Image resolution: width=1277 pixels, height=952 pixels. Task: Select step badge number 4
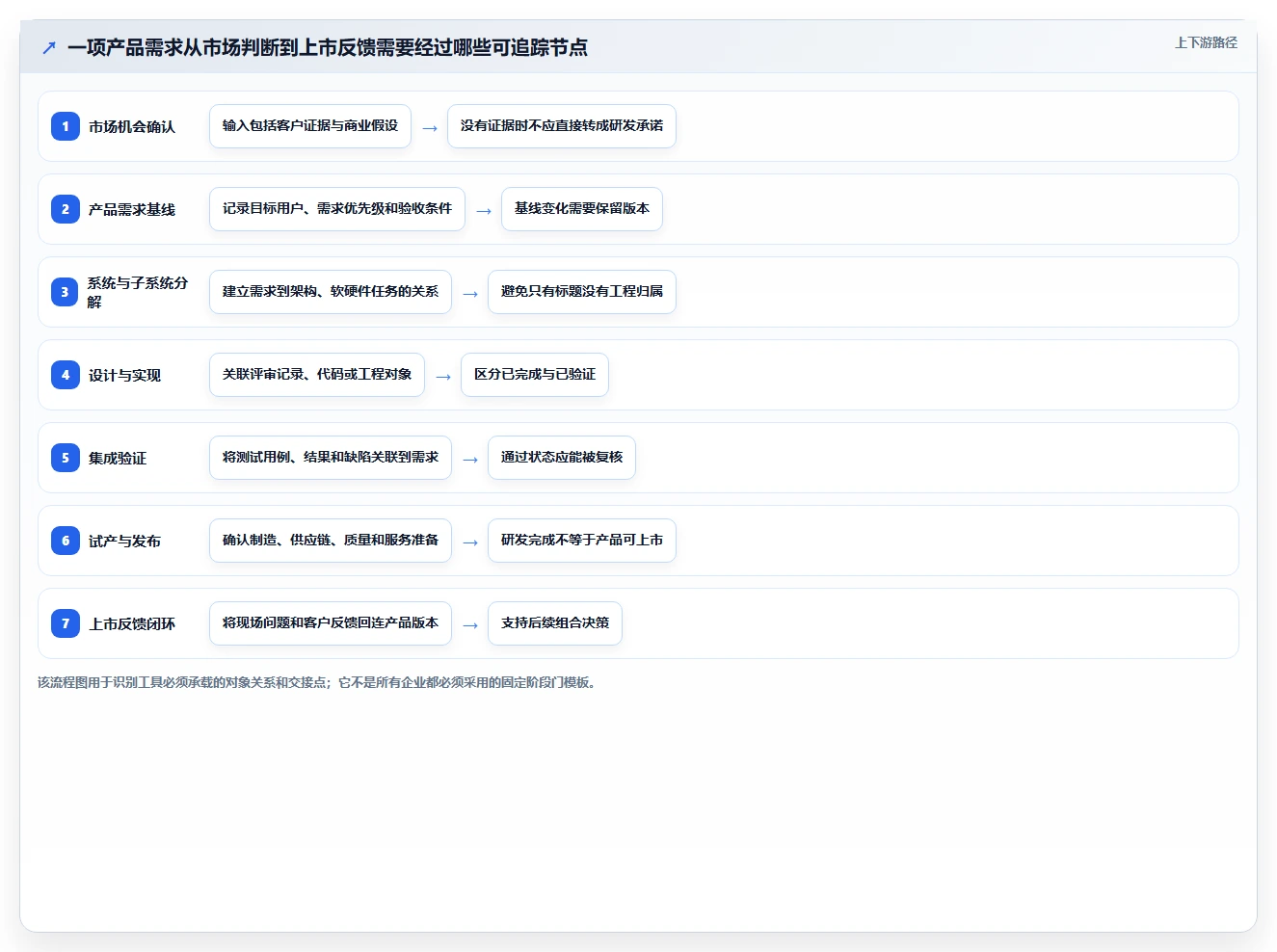point(66,375)
